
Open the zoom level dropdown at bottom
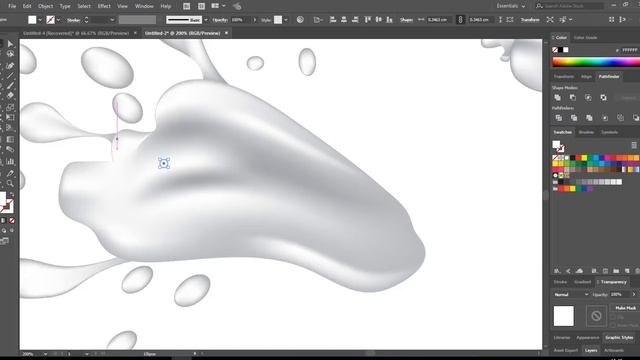coord(45,354)
